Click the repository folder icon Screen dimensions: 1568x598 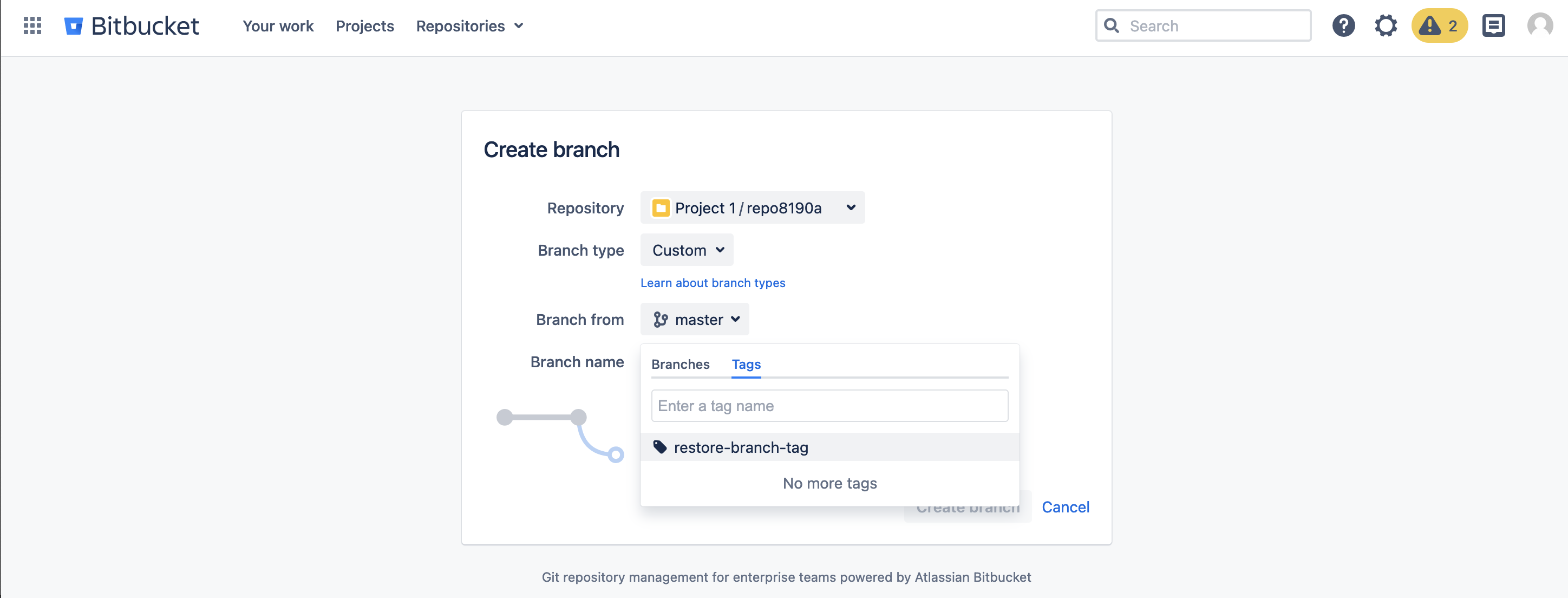coord(661,208)
